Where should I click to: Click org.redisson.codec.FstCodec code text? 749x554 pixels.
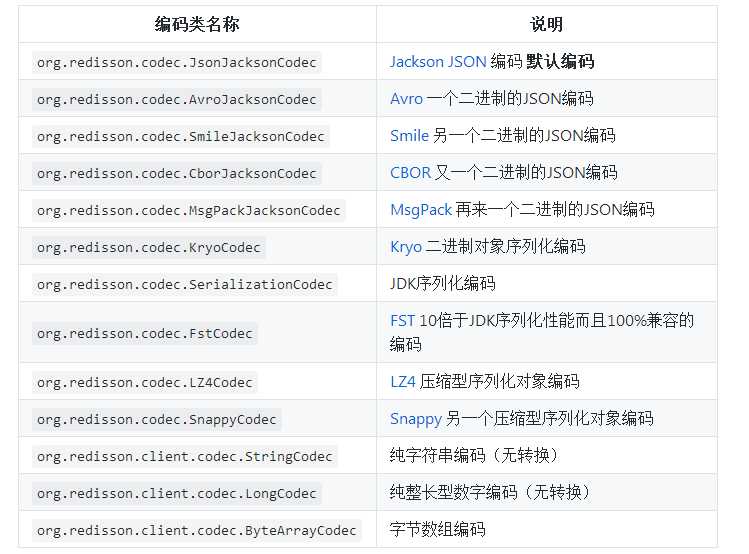(145, 333)
